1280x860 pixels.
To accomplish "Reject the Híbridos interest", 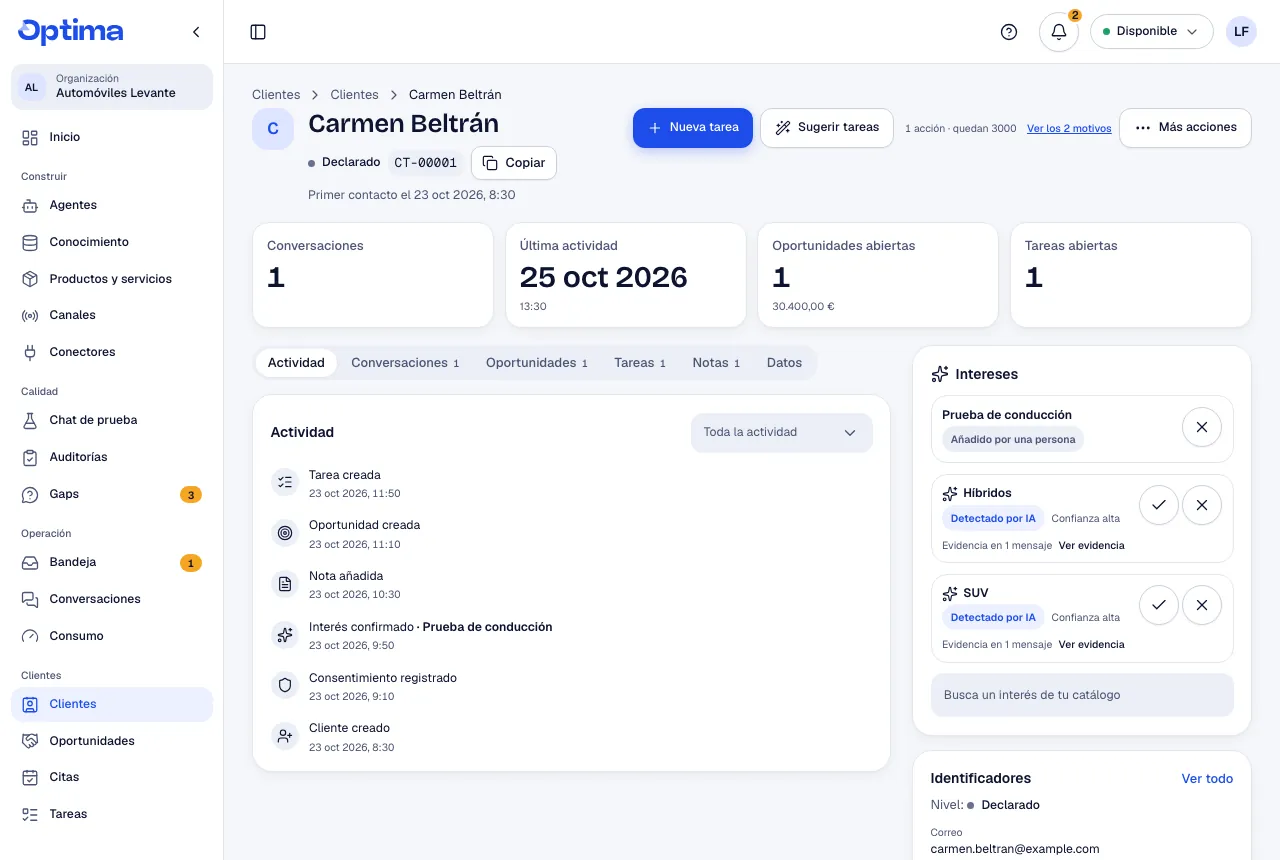I will coord(1202,505).
